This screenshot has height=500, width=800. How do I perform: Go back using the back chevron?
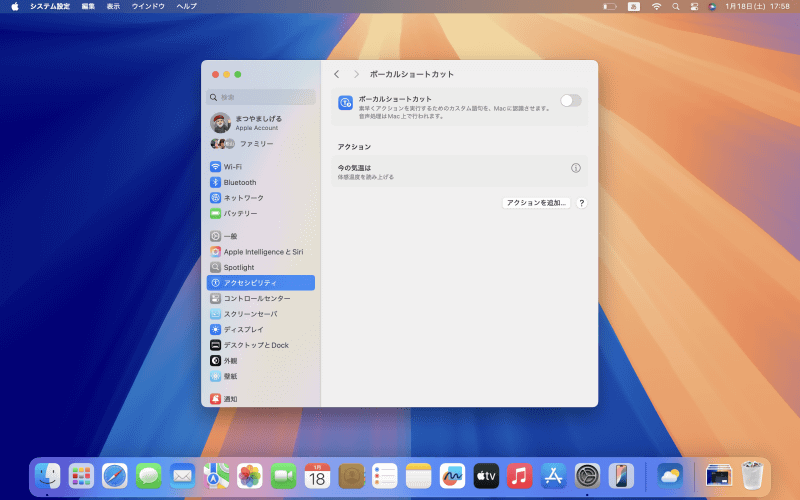point(337,74)
